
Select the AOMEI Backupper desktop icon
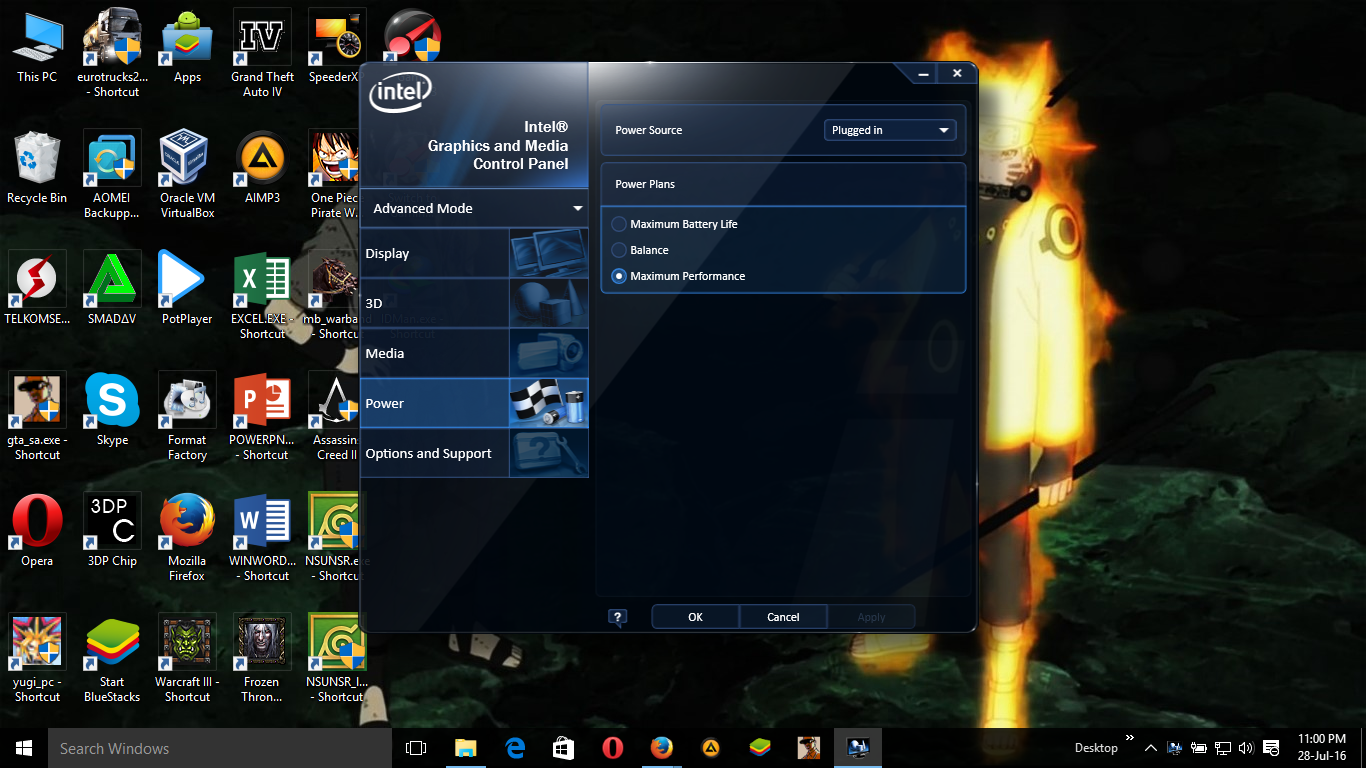coord(112,174)
